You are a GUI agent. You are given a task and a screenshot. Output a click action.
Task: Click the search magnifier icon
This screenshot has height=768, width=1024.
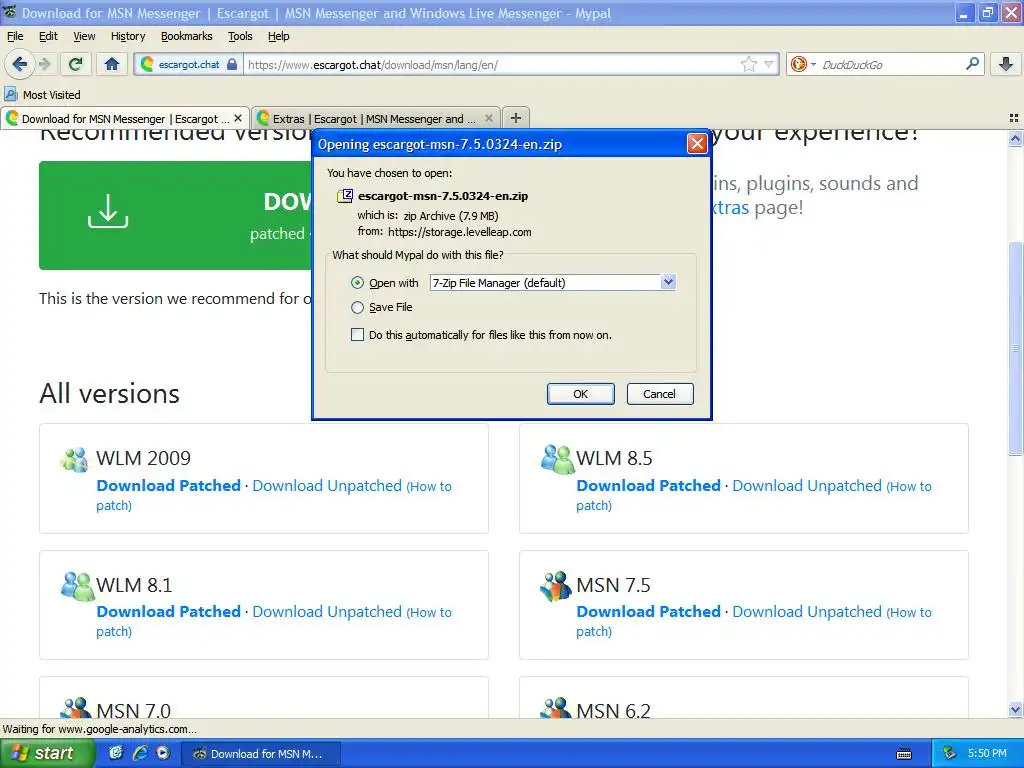(x=972, y=64)
